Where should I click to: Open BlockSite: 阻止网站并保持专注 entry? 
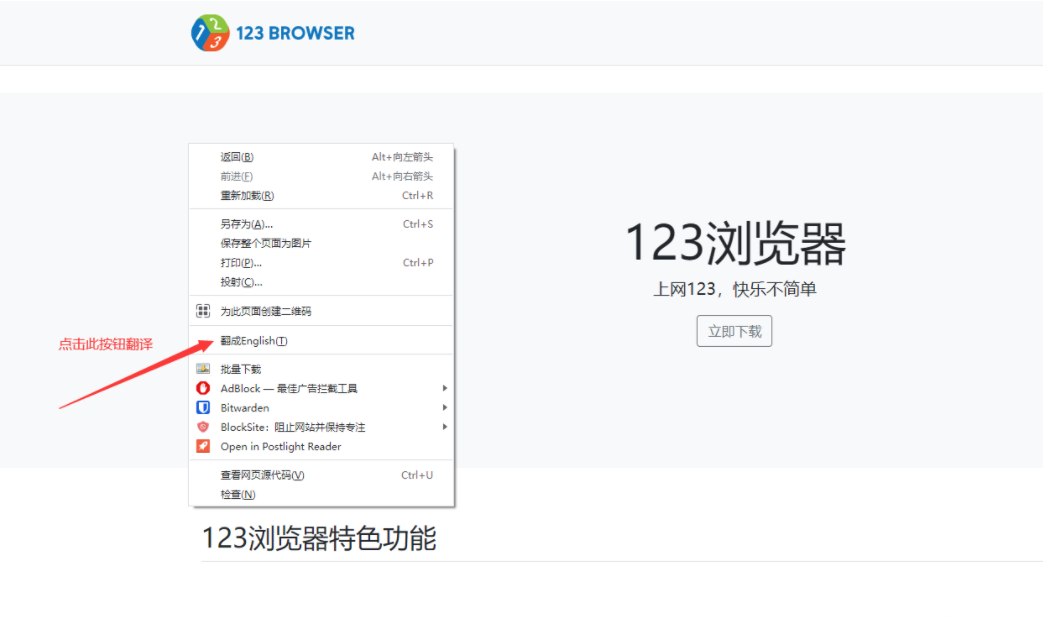(x=321, y=427)
